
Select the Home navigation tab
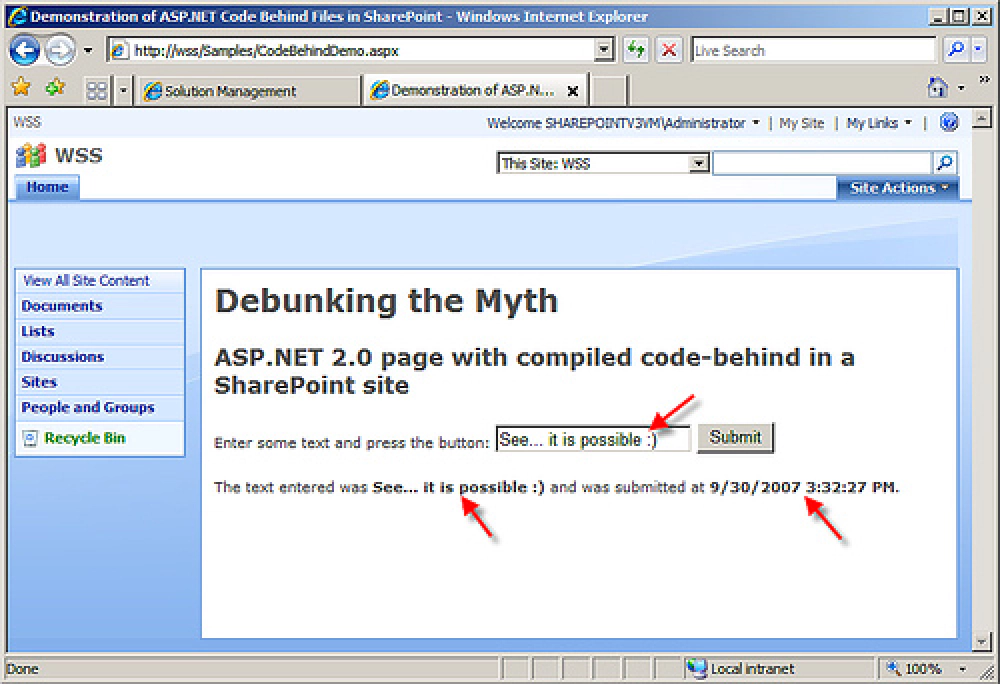pos(47,187)
